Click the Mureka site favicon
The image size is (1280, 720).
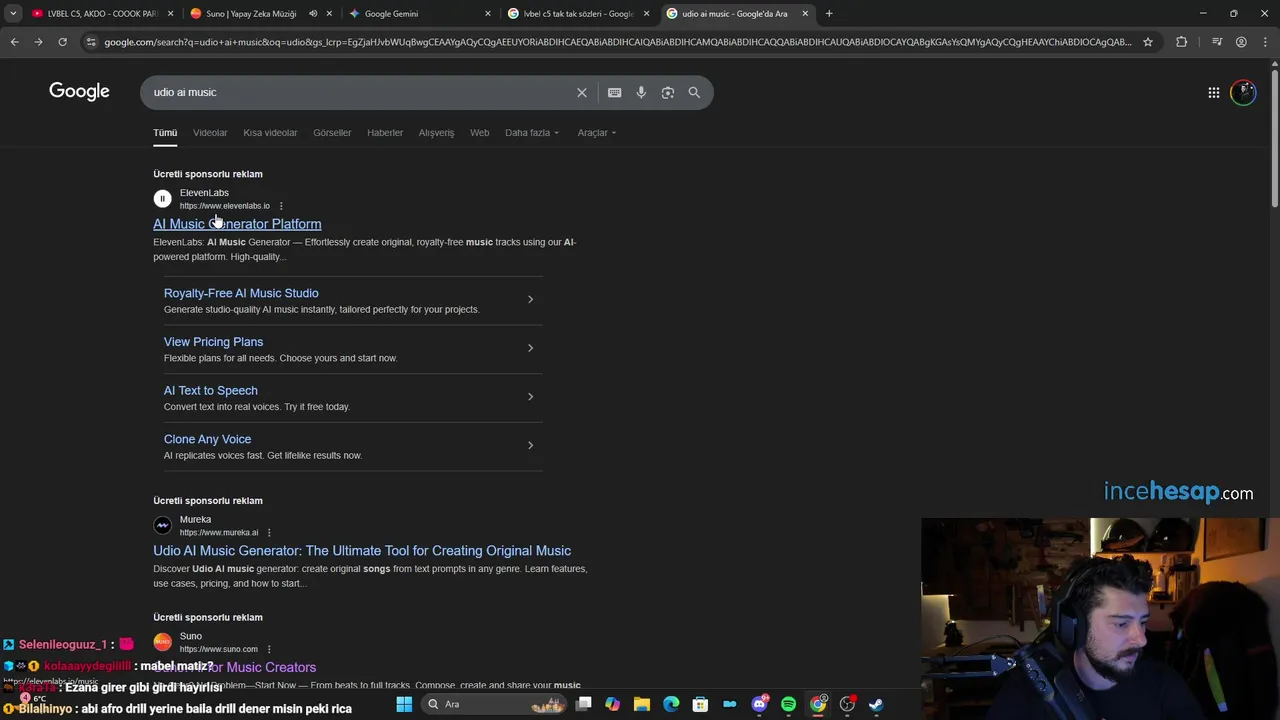tap(162, 525)
